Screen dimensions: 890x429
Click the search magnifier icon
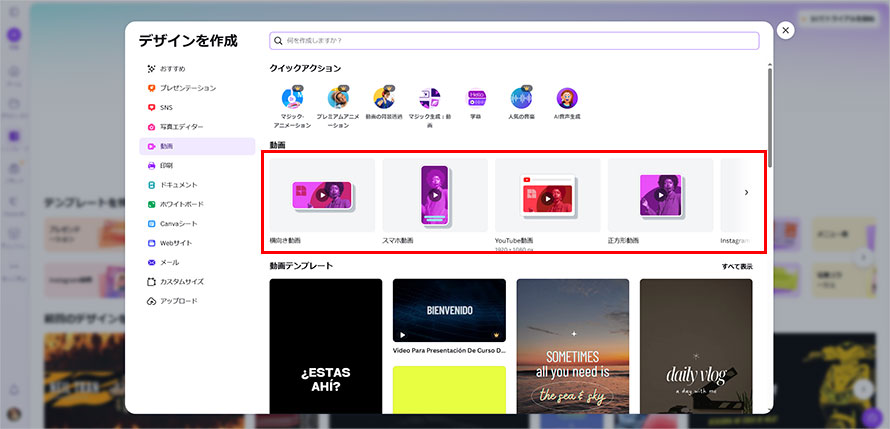278,41
